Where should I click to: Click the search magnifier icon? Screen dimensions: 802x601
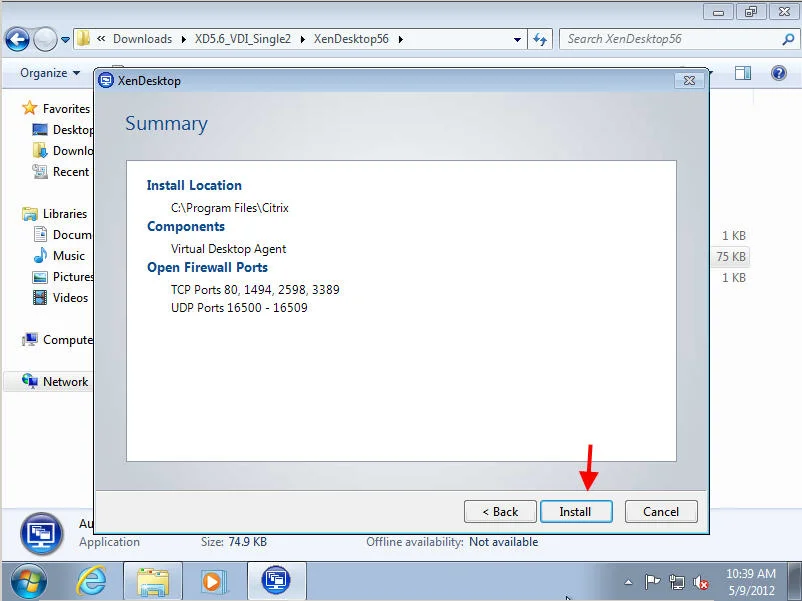[x=788, y=39]
